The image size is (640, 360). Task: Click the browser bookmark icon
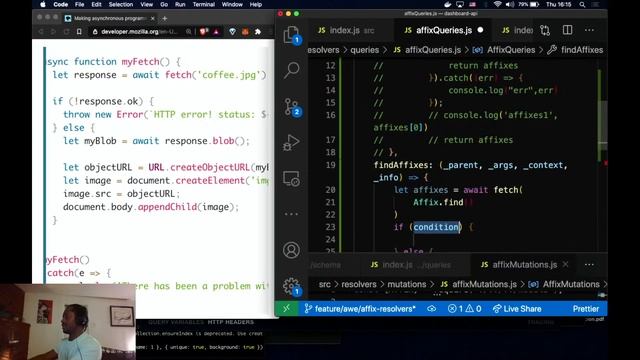pos(79,31)
